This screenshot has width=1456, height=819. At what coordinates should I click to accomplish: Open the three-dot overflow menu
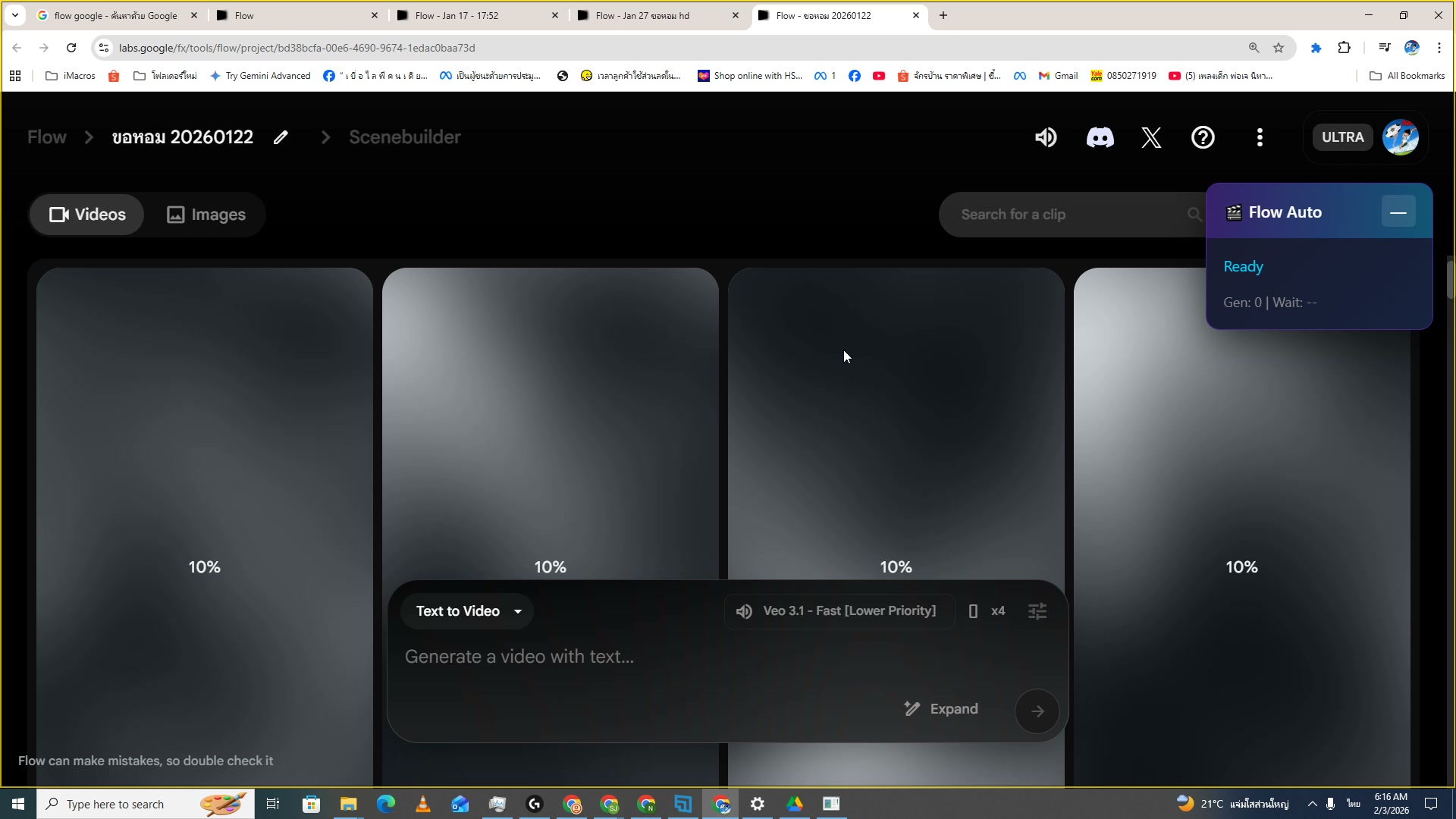[1260, 137]
